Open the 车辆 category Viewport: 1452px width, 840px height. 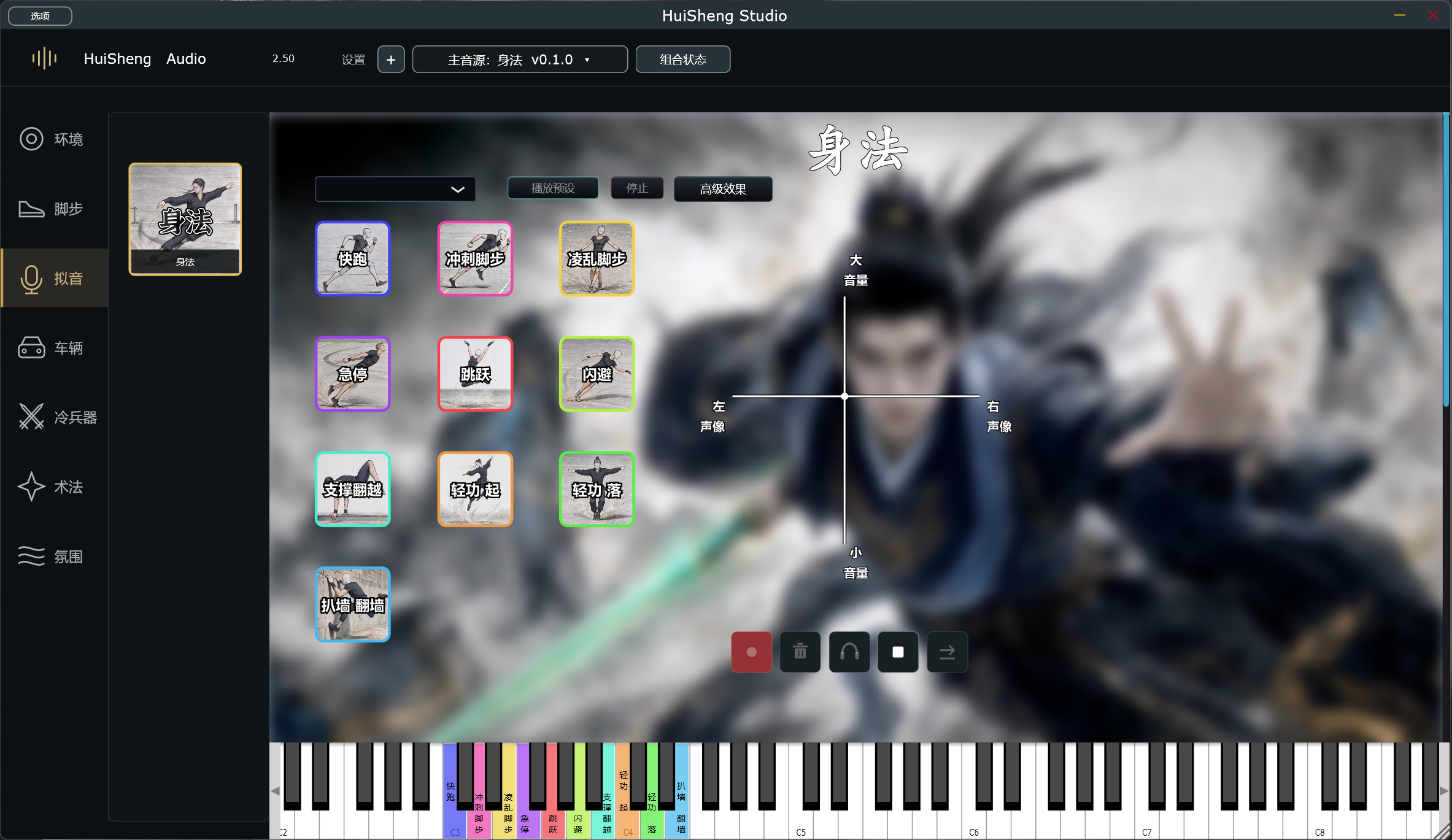click(55, 348)
